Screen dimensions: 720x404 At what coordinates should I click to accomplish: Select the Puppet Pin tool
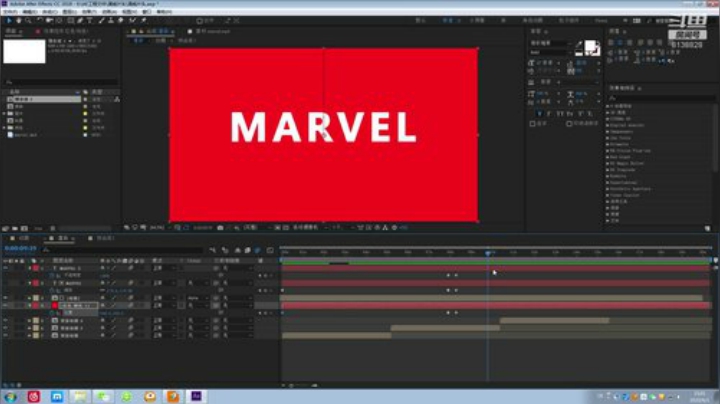coord(144,21)
